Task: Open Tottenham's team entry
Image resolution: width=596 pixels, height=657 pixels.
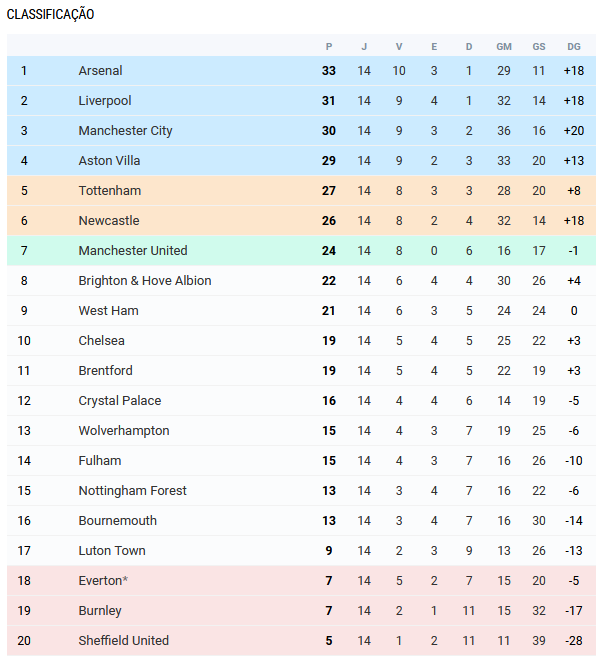Action: click(x=110, y=191)
